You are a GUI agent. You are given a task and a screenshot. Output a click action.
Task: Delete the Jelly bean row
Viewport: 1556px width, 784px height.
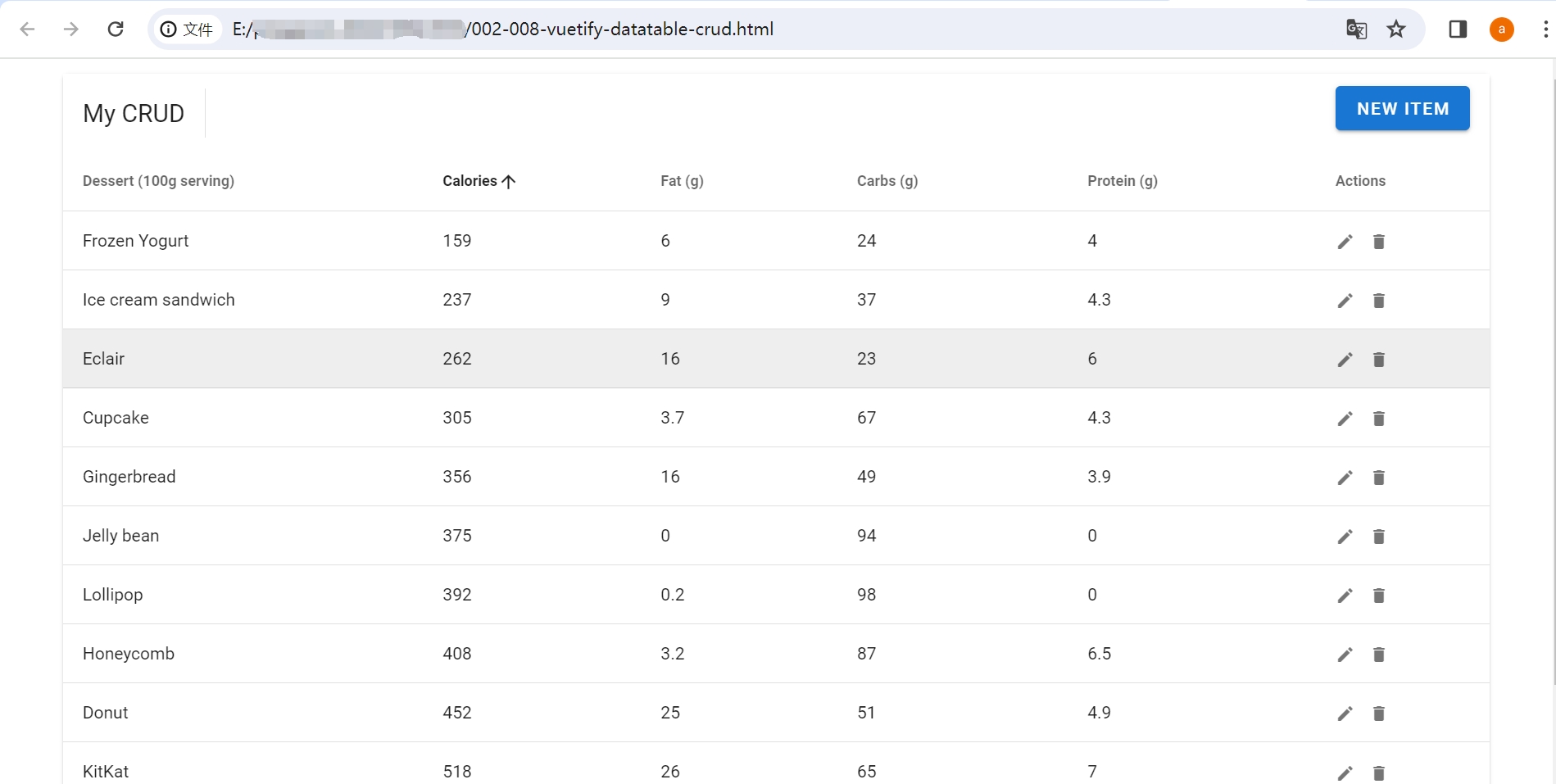click(1379, 536)
